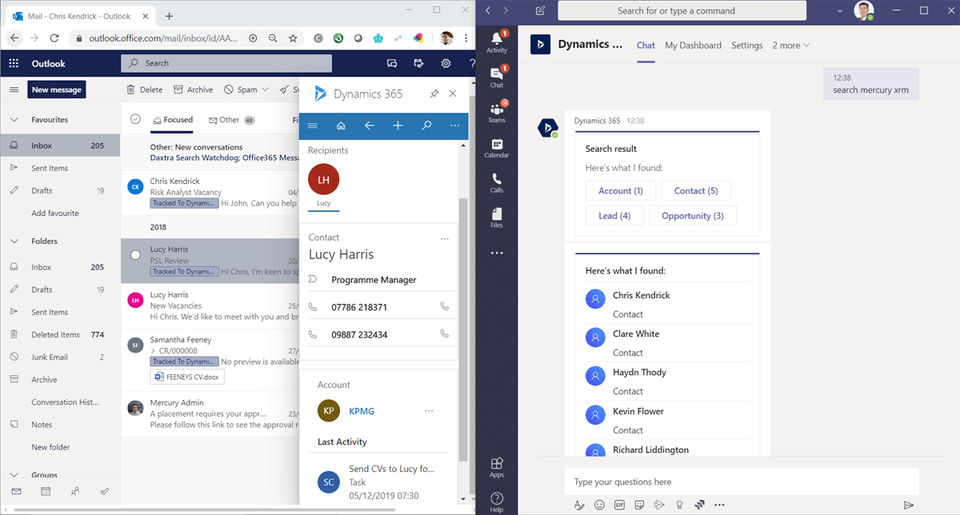Click Contact (5) search result button
960x515 pixels.
(696, 190)
